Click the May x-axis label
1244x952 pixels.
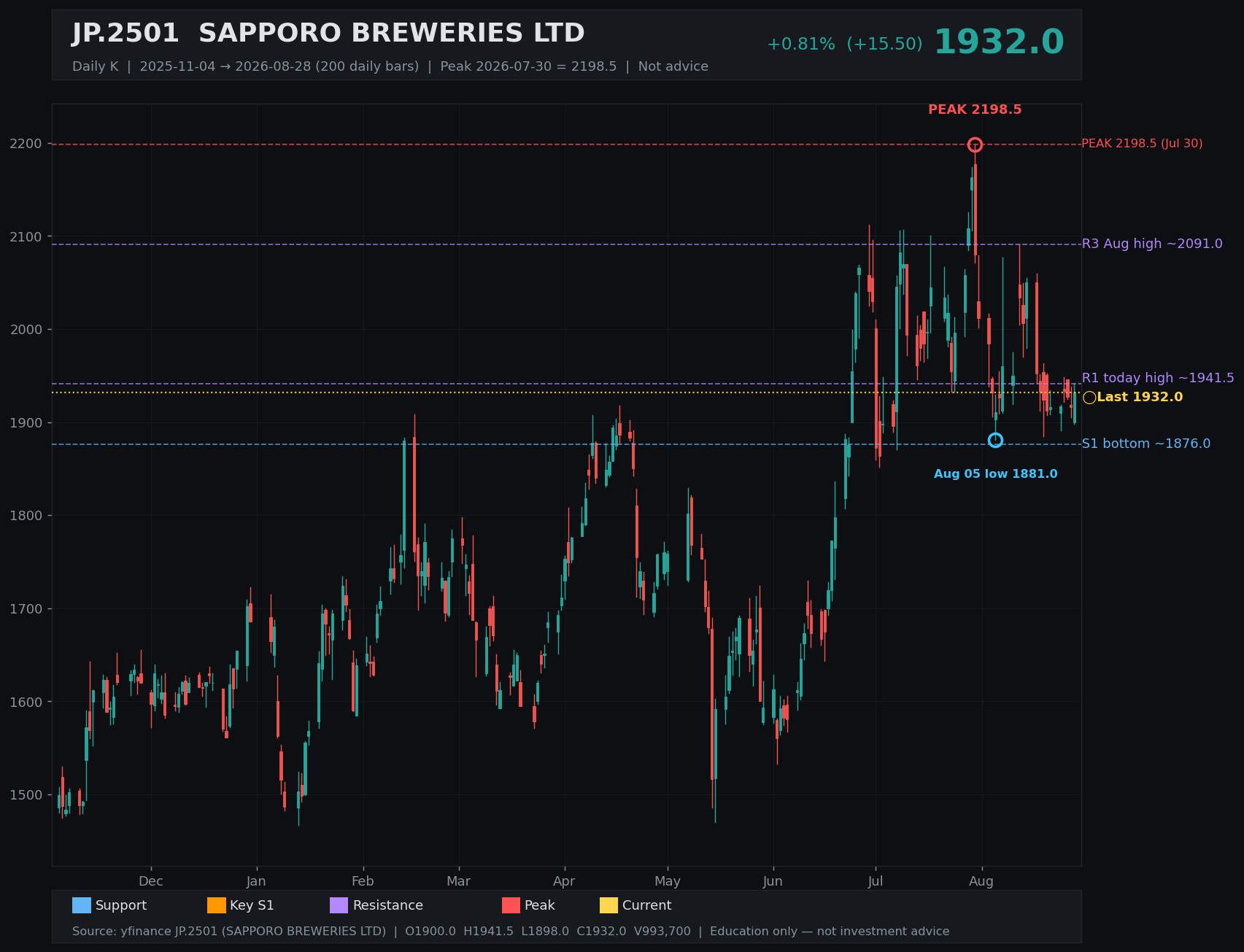(668, 881)
